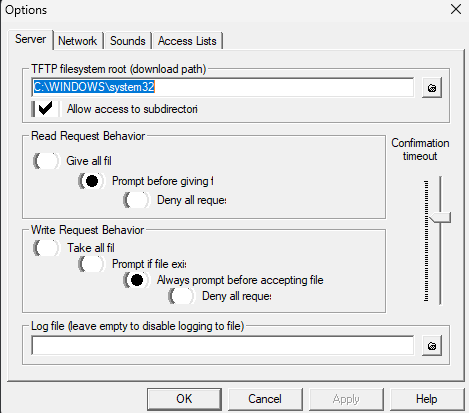Click the OK button
The height and width of the screenshot is (413, 469).
click(x=184, y=399)
